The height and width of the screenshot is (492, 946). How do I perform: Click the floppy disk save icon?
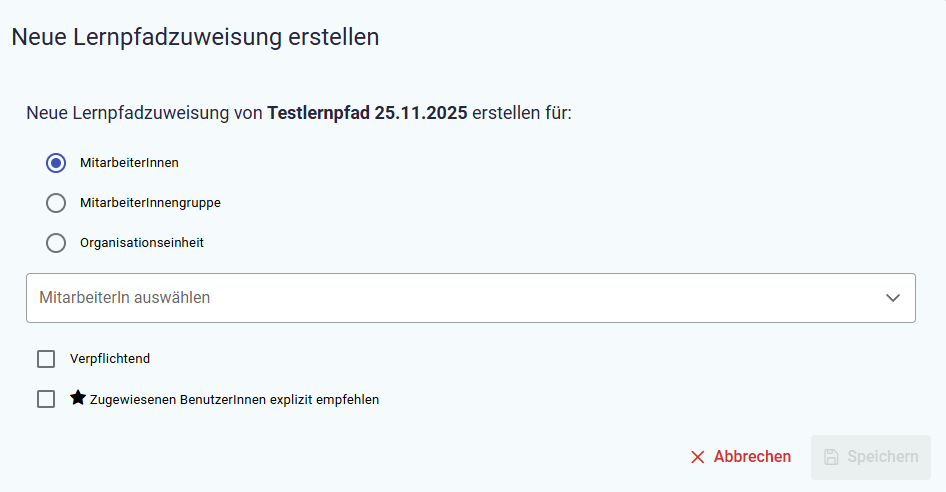click(x=831, y=457)
